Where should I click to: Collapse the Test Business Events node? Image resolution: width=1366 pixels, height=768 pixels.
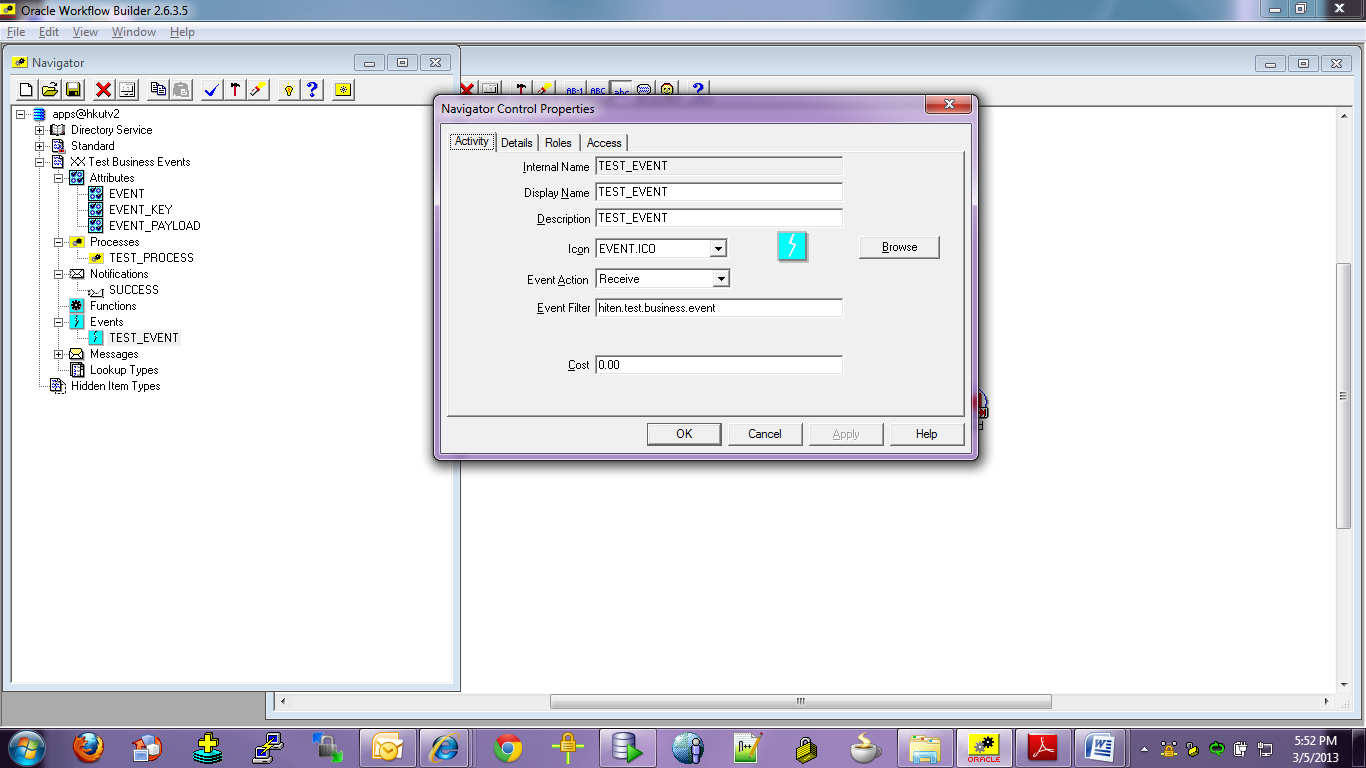pos(40,162)
